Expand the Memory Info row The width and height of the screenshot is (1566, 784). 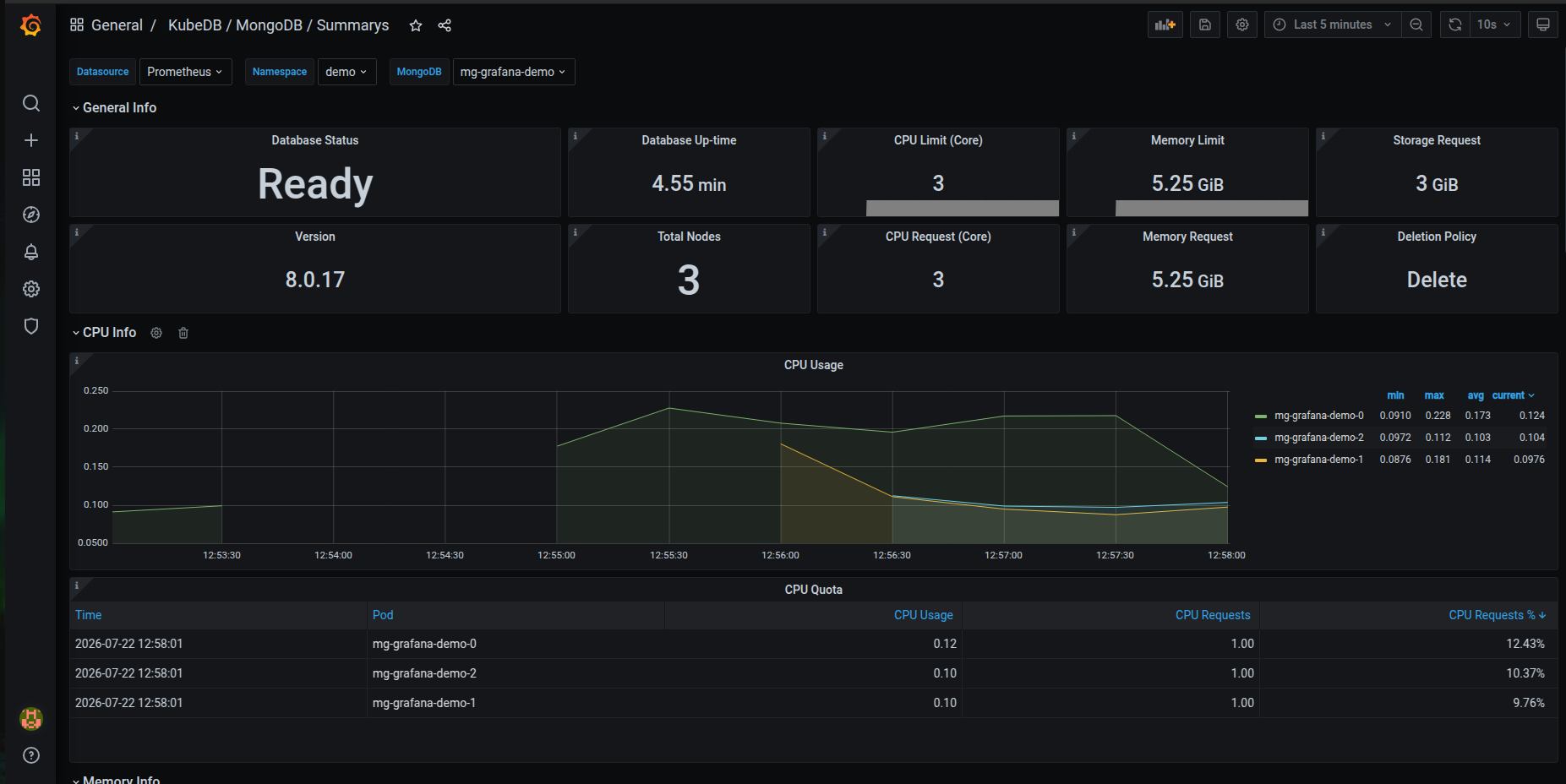point(116,779)
